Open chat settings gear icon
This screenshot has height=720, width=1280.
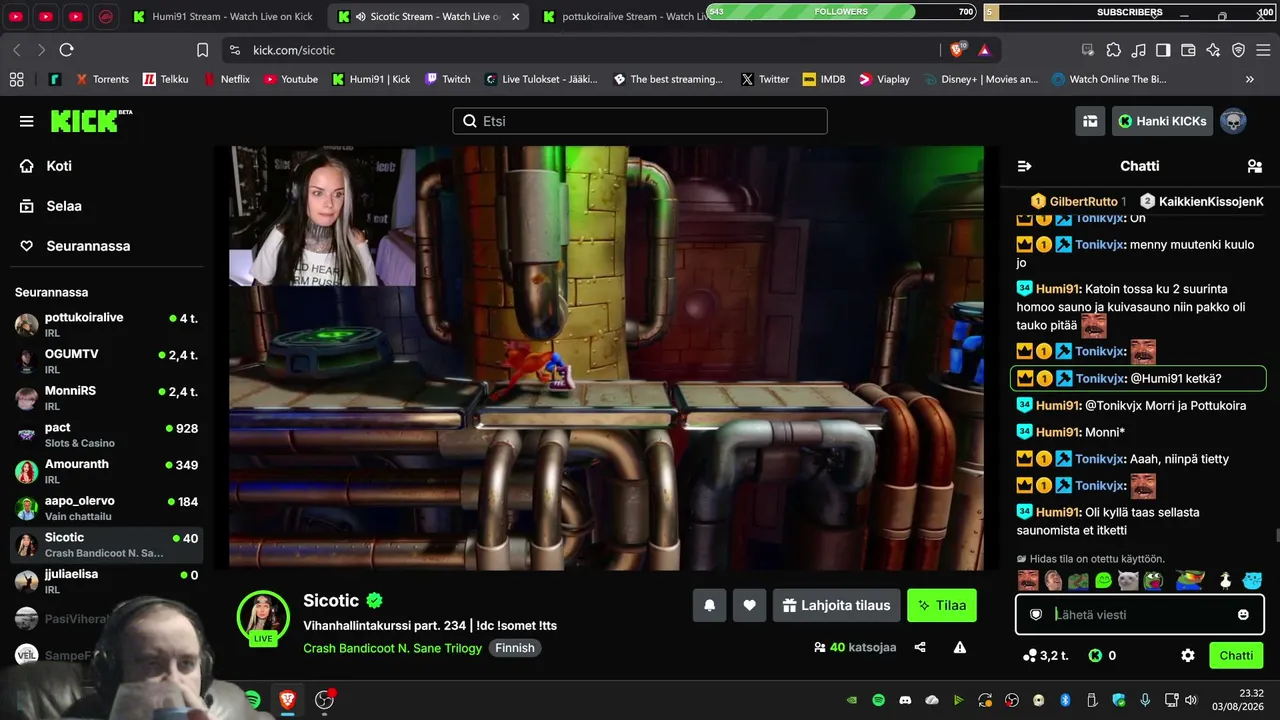point(1188,656)
